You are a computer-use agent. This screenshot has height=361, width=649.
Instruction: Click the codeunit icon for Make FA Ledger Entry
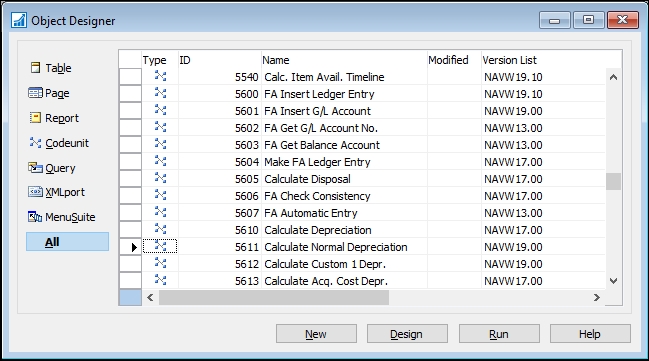click(x=160, y=161)
